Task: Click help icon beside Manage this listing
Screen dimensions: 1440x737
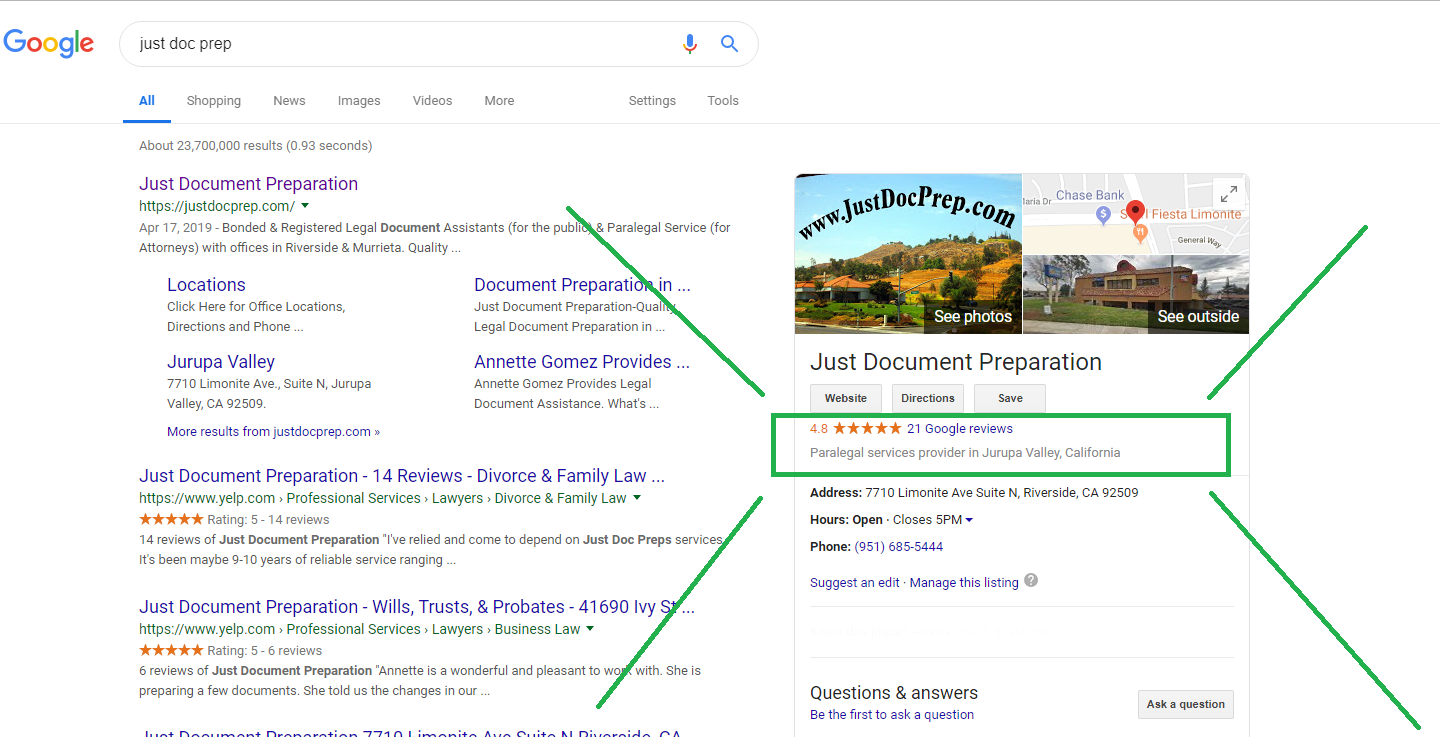Action: 1031,581
